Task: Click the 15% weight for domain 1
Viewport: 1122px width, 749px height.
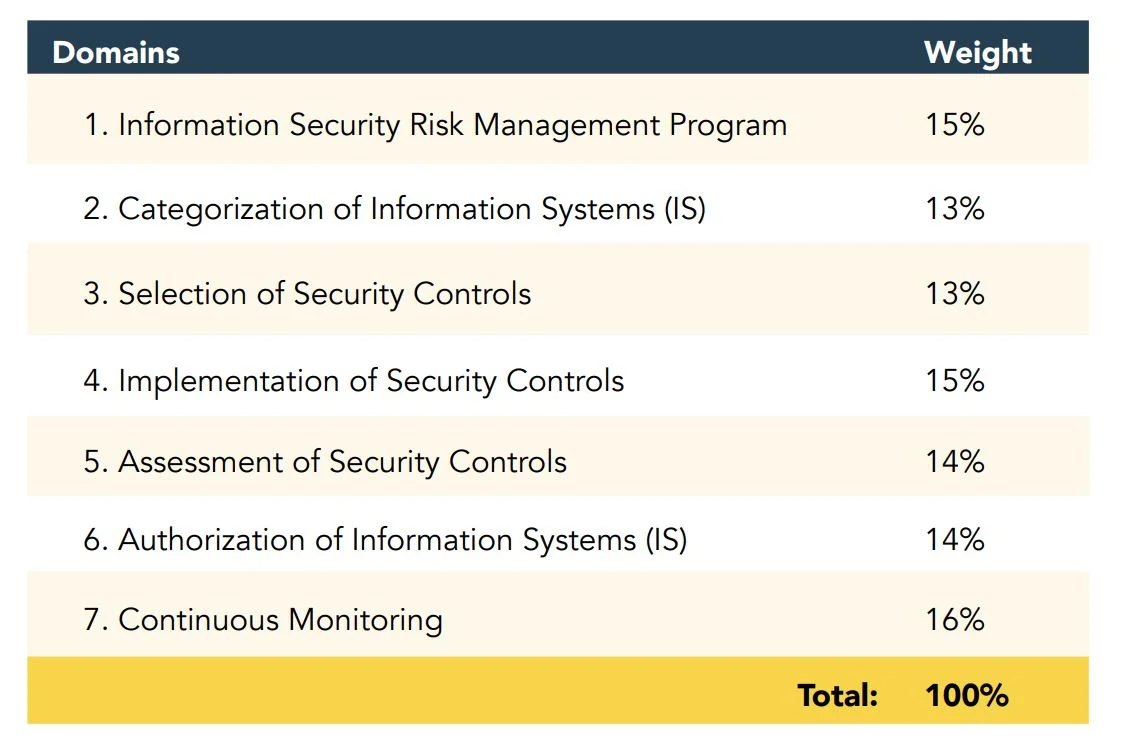Action: (955, 125)
